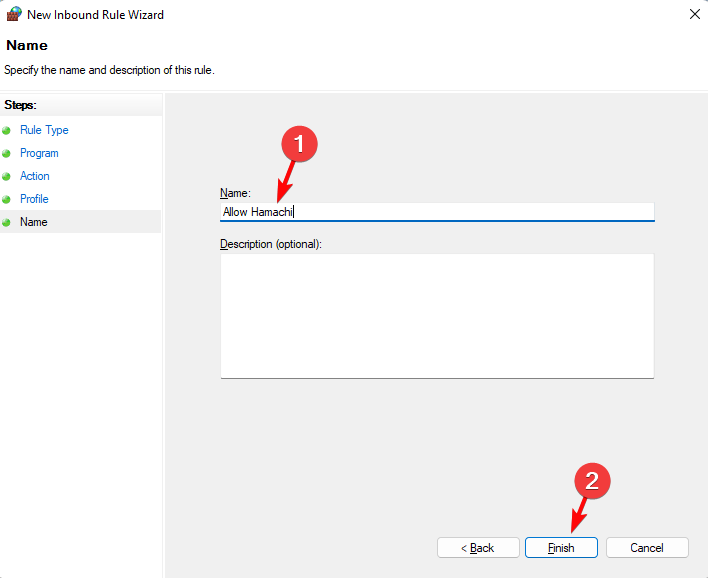Go back with the Back button

click(x=478, y=548)
